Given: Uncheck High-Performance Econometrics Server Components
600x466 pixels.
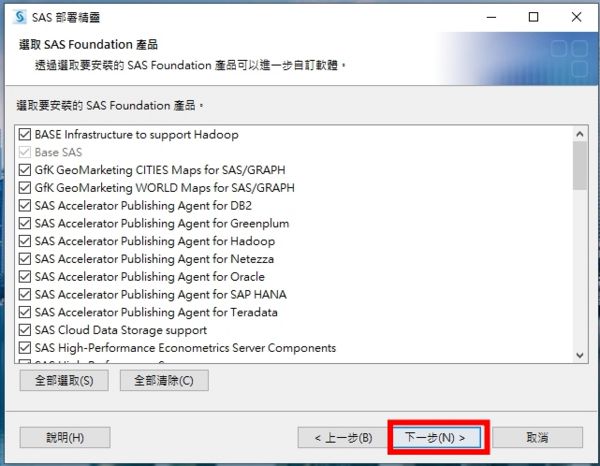Looking at the screenshot, I should pyautogui.click(x=26, y=348).
